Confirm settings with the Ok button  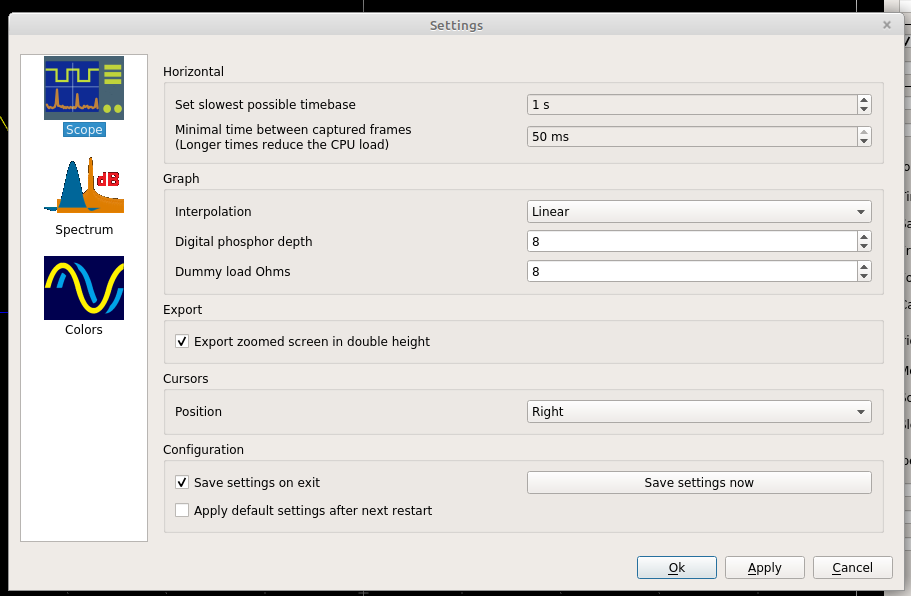click(676, 567)
